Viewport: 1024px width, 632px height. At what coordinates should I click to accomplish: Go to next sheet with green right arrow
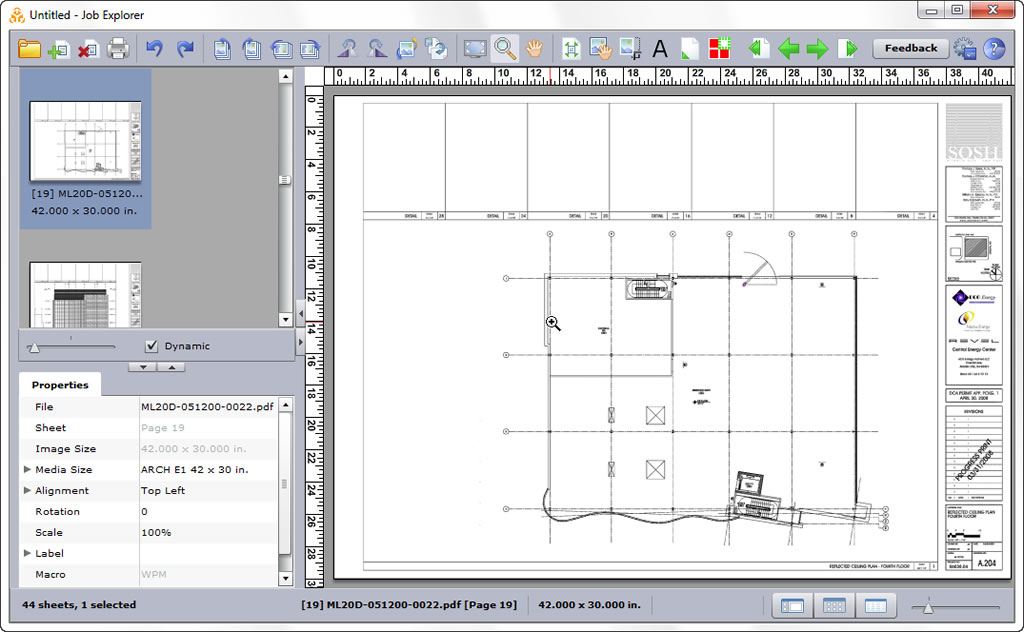tap(817, 49)
